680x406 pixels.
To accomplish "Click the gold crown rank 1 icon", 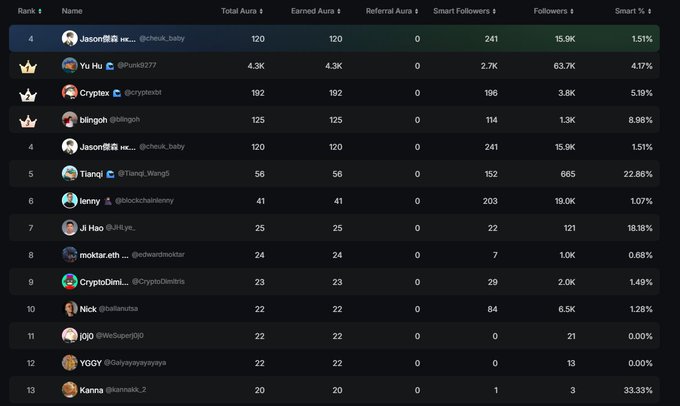I will coord(28,67).
